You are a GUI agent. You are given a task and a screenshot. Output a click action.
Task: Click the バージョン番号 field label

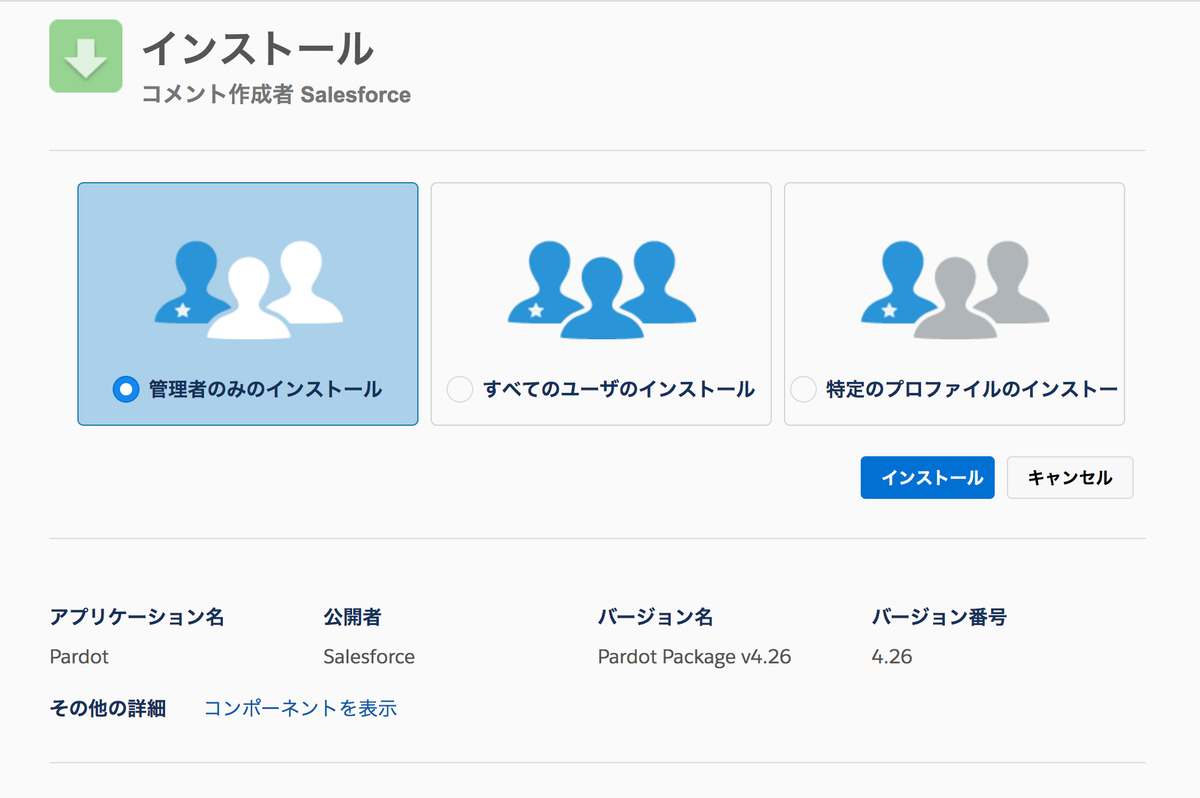point(939,617)
